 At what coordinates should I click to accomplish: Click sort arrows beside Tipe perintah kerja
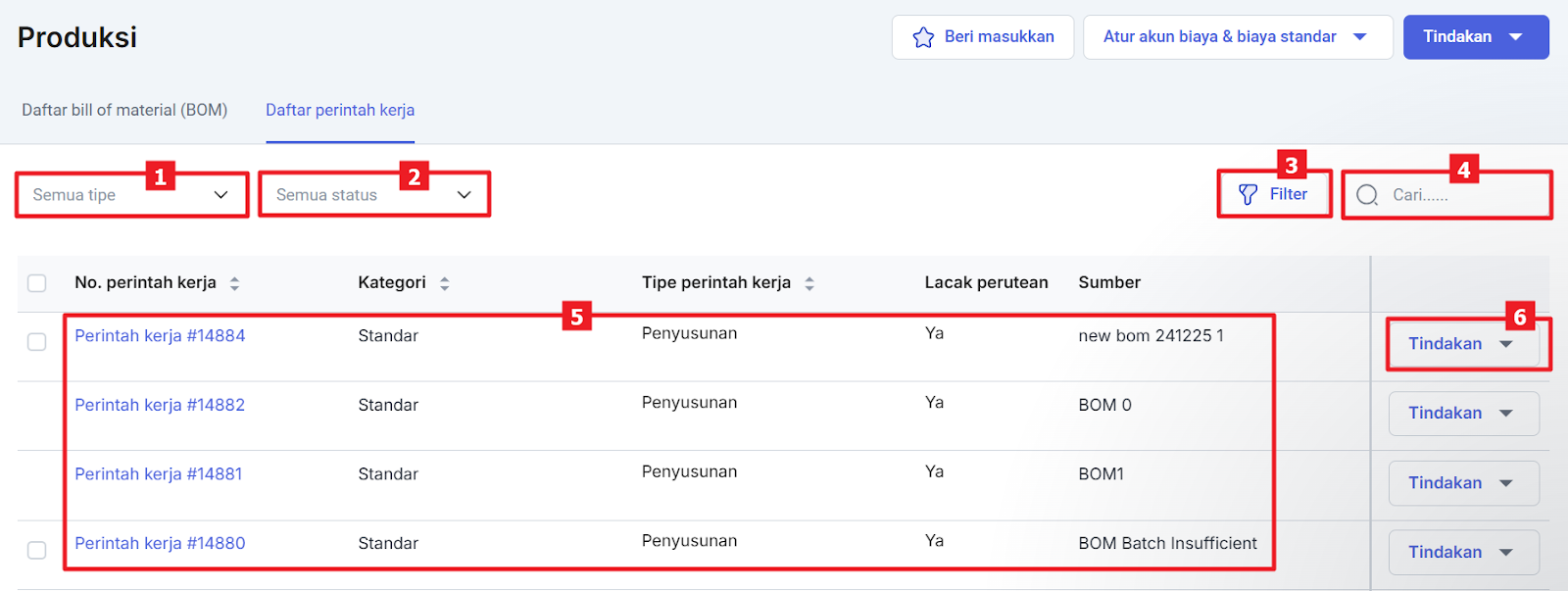(x=809, y=283)
